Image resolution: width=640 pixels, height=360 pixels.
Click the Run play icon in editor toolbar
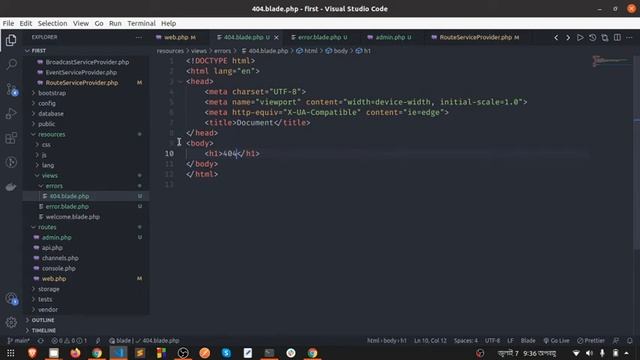click(580, 38)
